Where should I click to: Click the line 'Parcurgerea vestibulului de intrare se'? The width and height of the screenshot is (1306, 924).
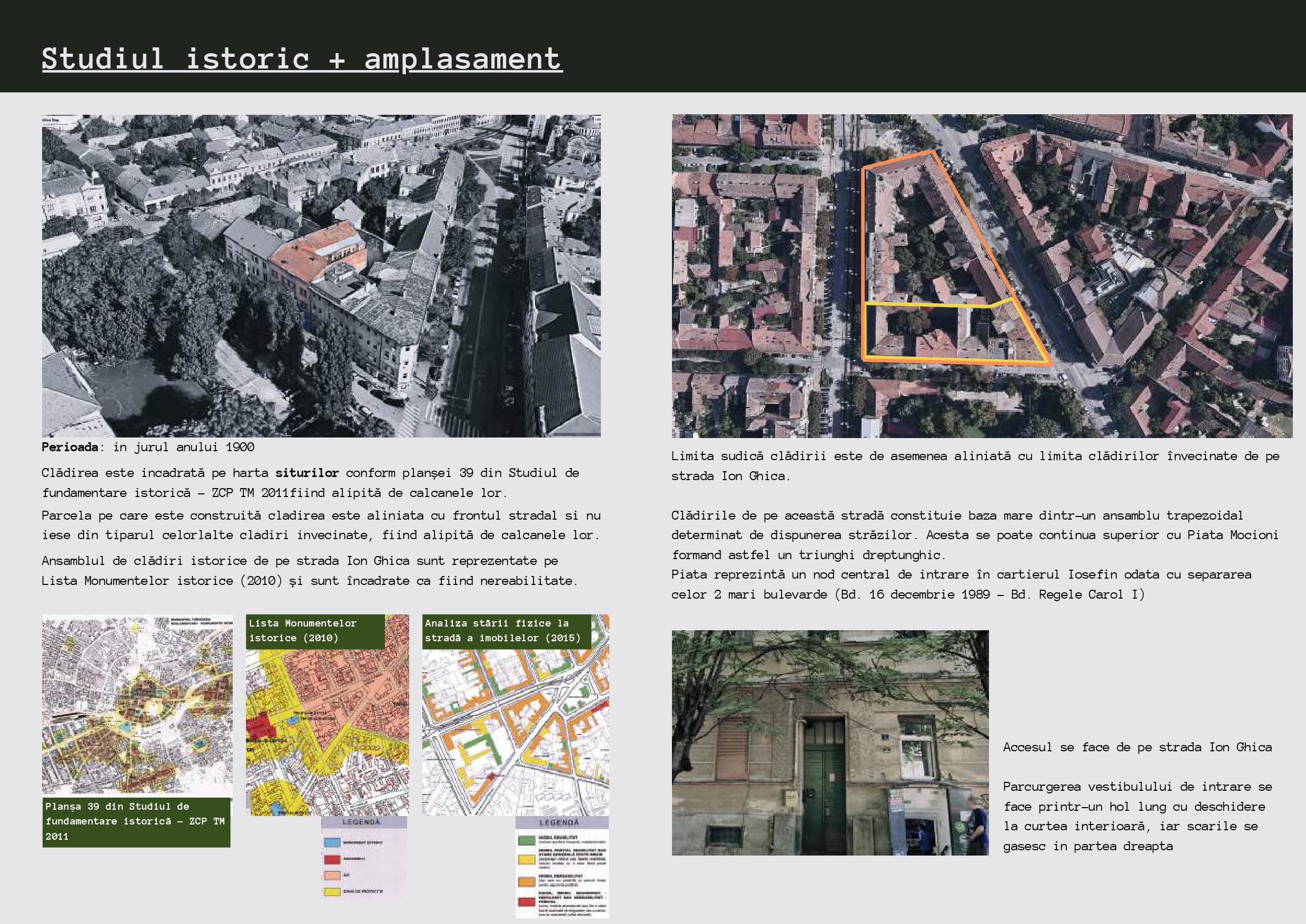coord(1137,787)
